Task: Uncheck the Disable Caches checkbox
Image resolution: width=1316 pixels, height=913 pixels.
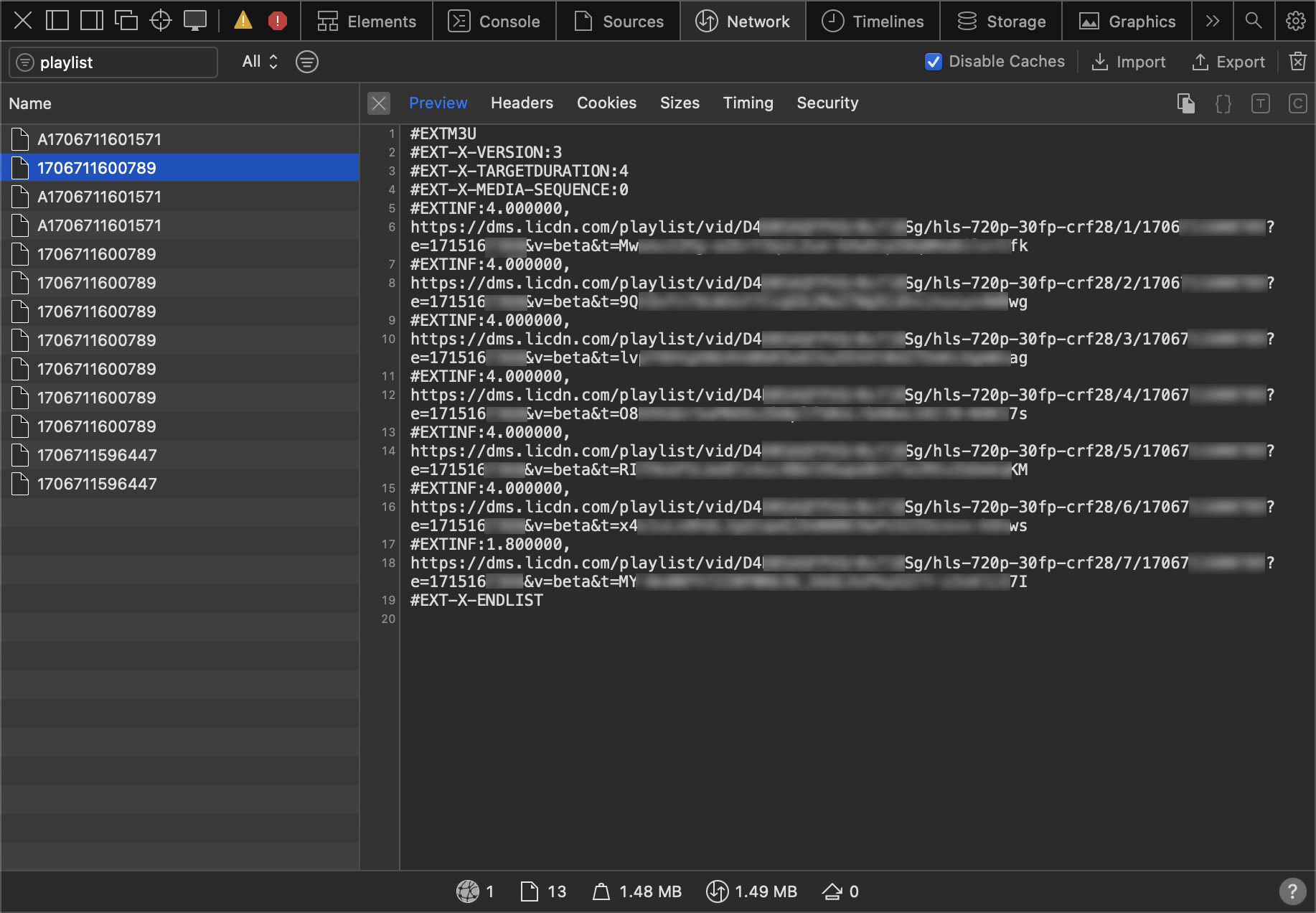Action: point(933,62)
